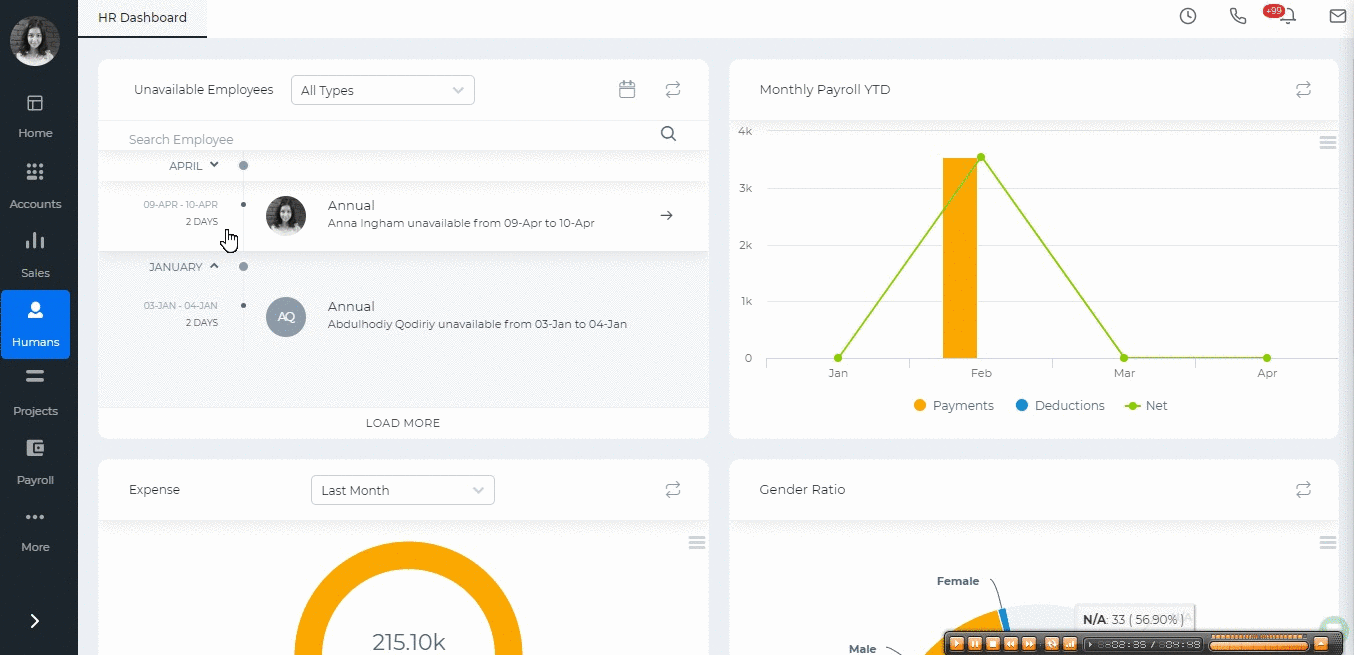Refresh the Monthly Payroll YTD widget

click(1303, 89)
